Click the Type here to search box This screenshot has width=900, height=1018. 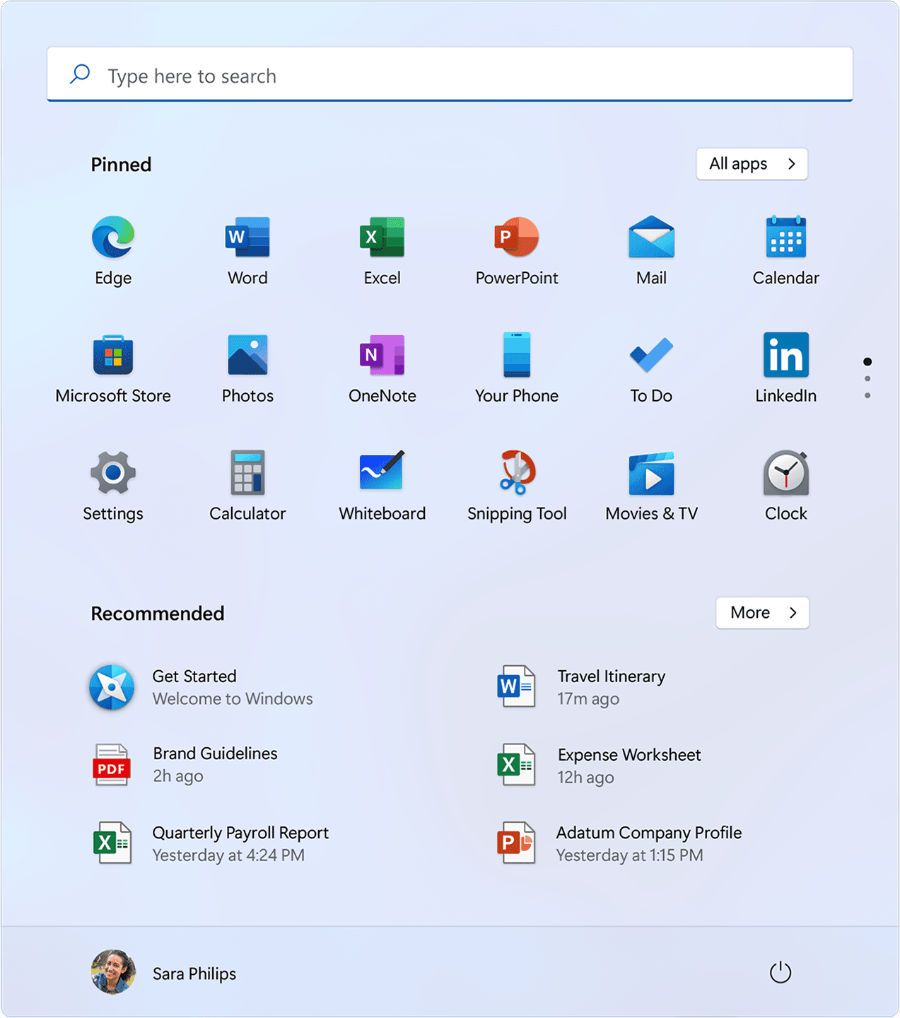450,75
